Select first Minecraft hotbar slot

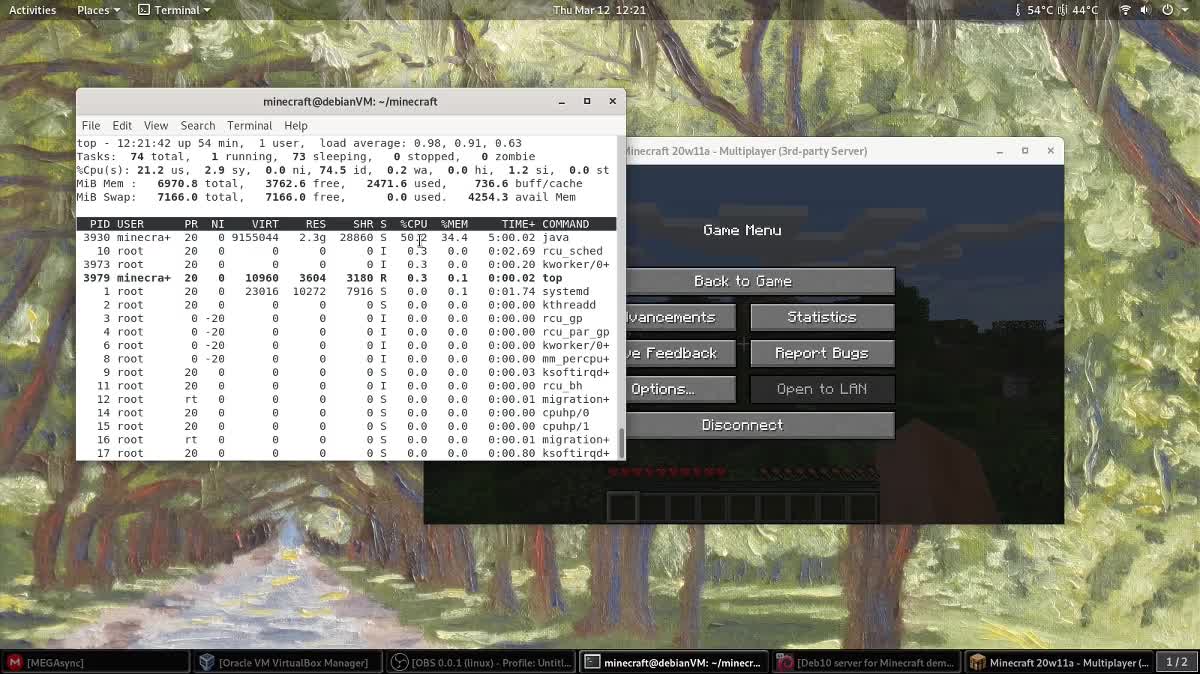[622, 507]
